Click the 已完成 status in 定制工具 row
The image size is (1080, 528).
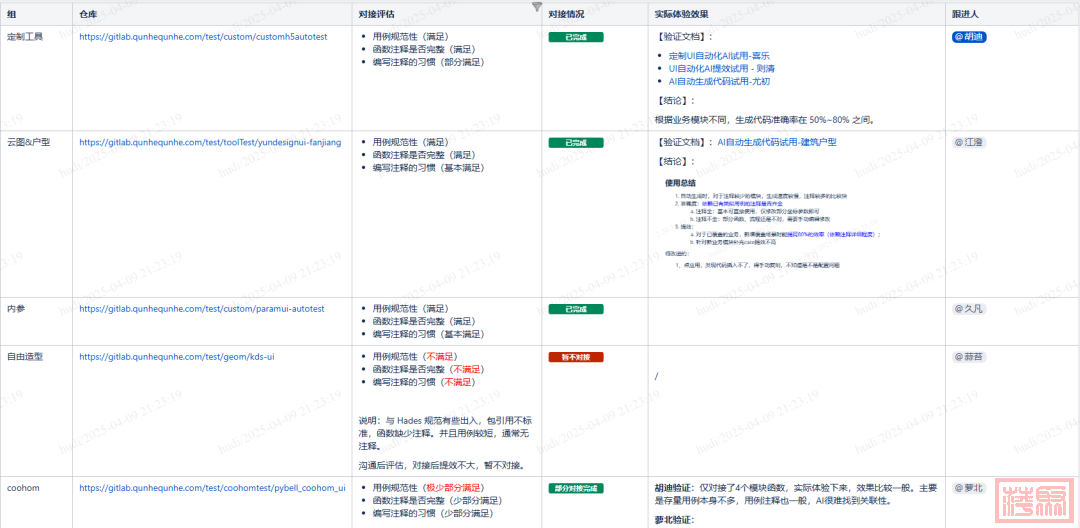(x=576, y=37)
